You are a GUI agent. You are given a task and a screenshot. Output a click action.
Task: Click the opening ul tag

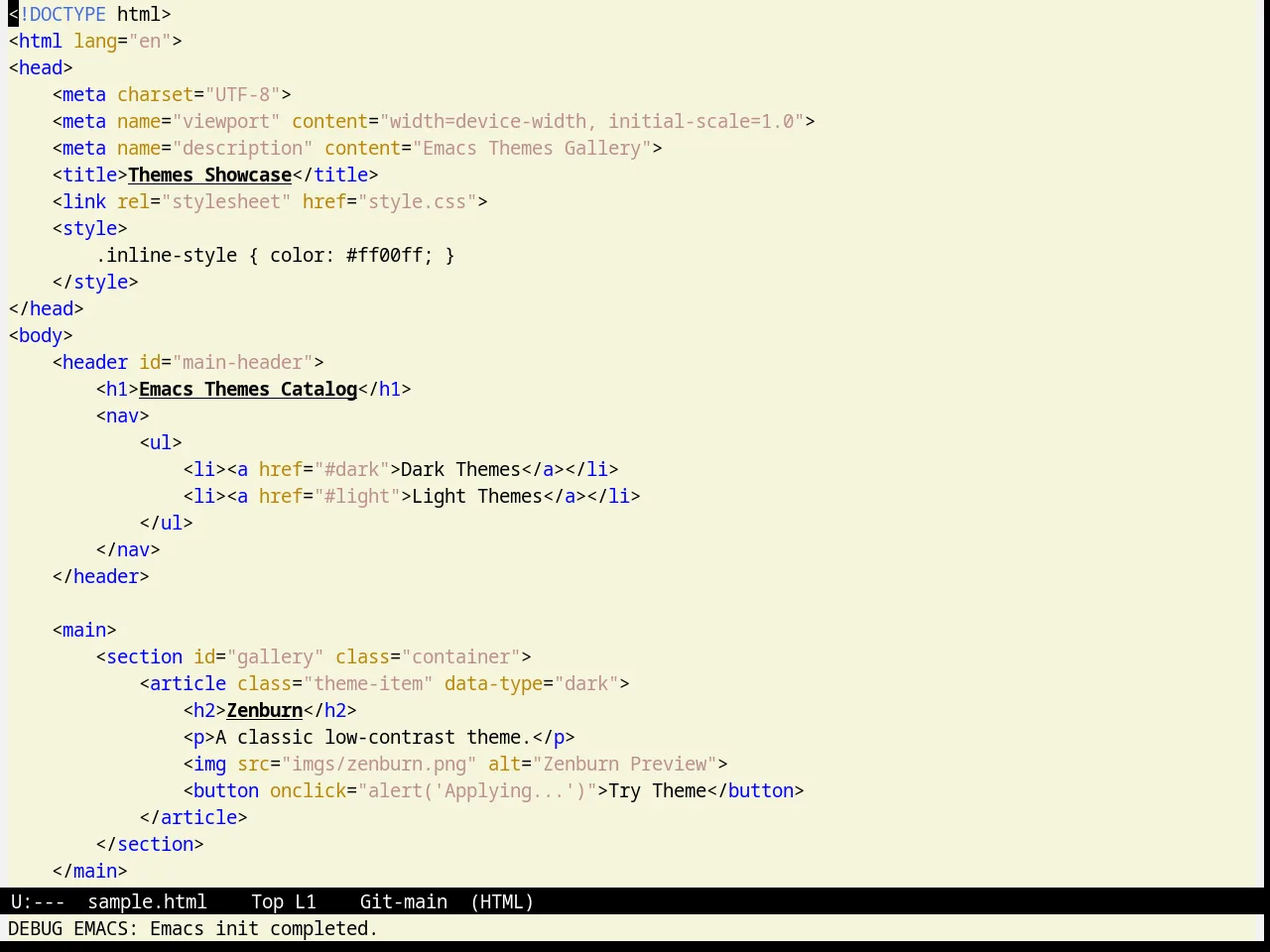click(x=161, y=442)
